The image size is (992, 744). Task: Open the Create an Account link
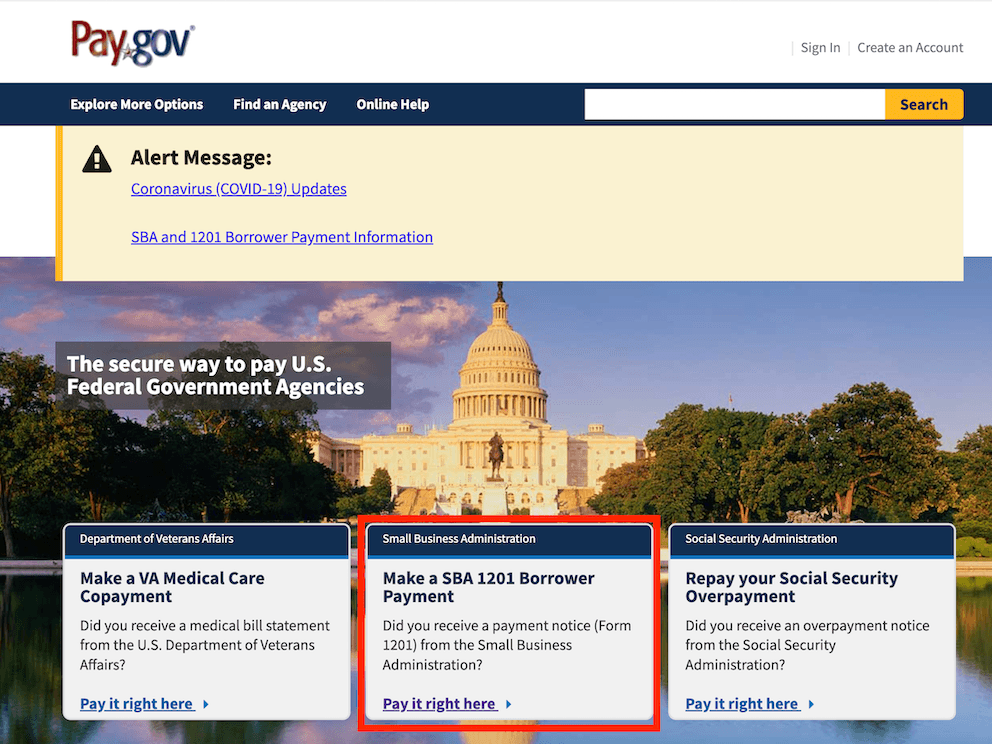910,47
